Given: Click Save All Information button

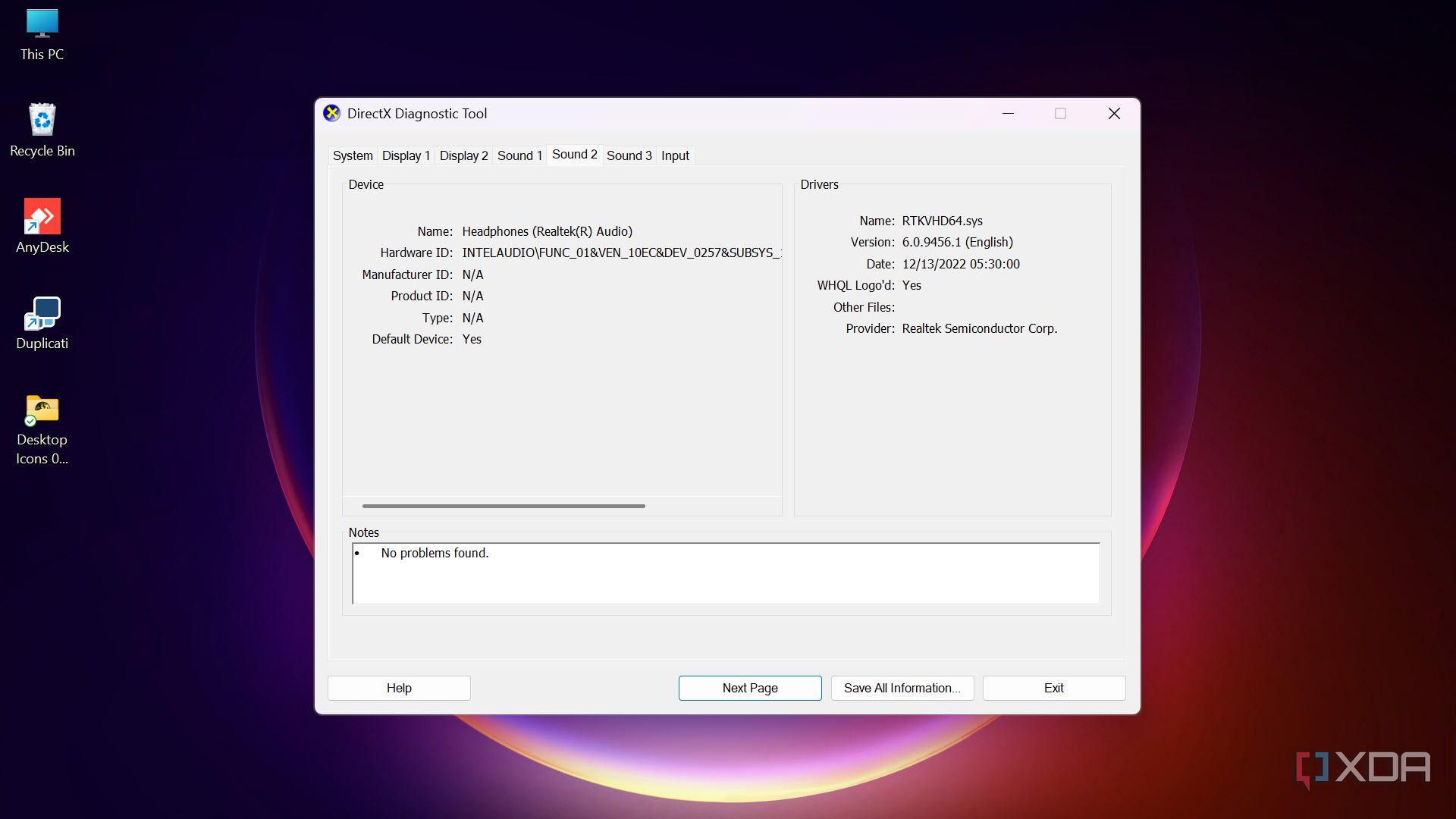Looking at the screenshot, I should (902, 688).
